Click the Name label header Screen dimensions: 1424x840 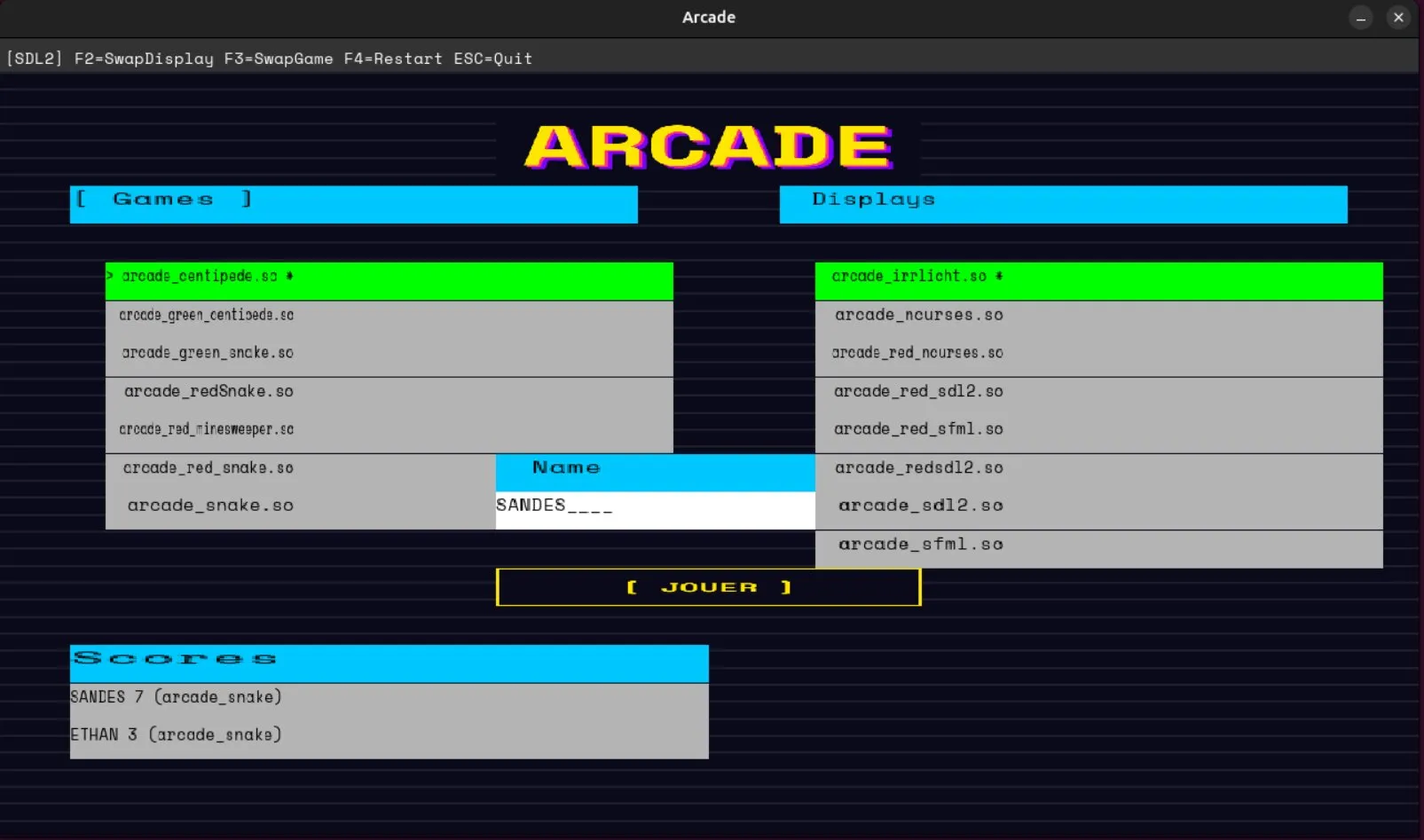click(x=655, y=473)
